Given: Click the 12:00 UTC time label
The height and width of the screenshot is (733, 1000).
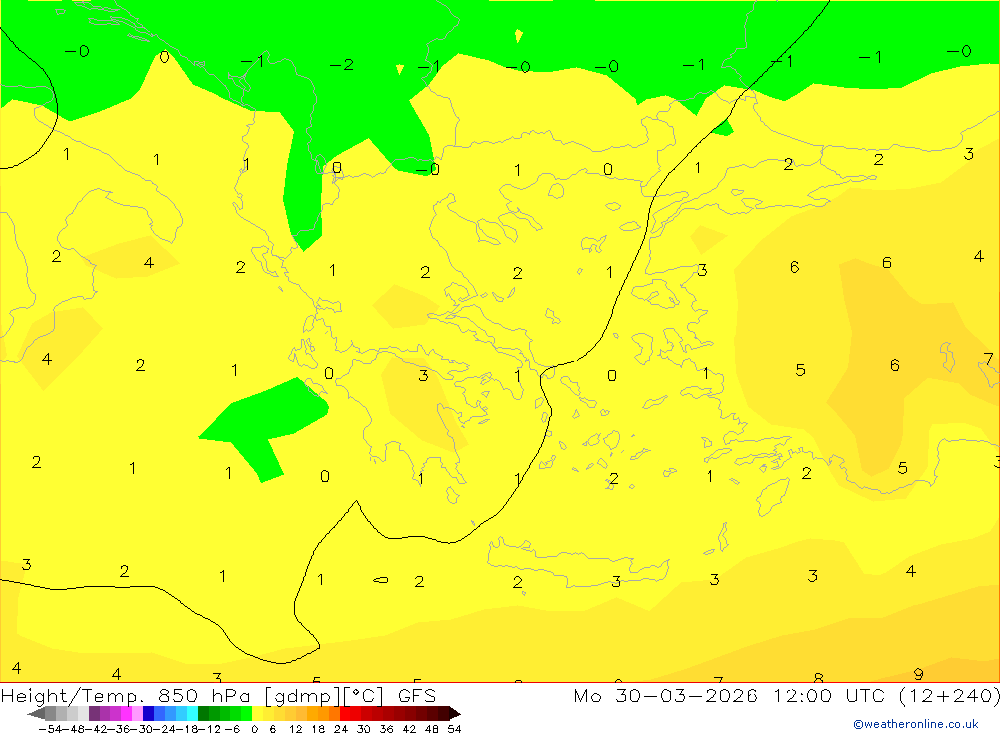Looking at the screenshot, I should 832,696.
